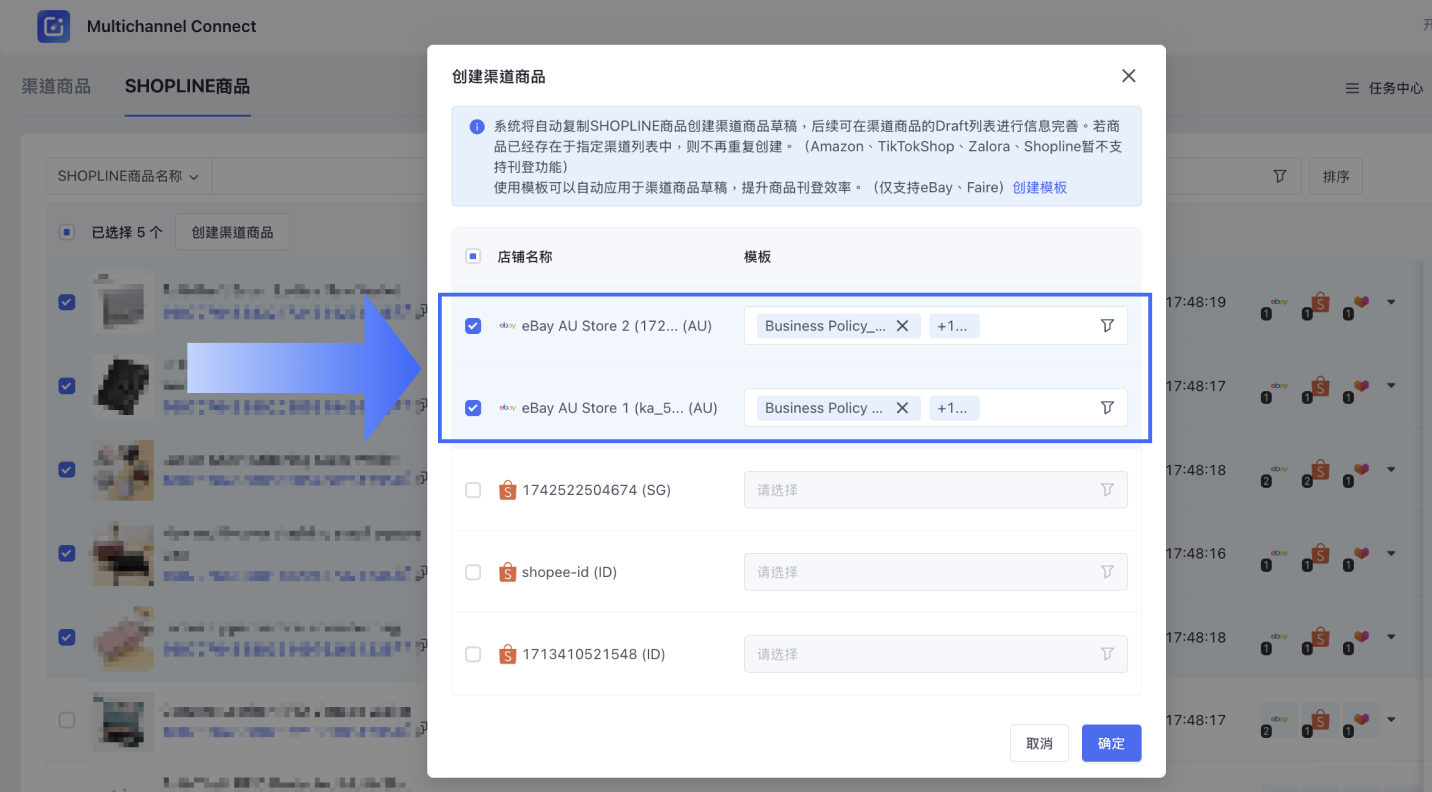Switch to the 渠道商品 tab
1432x792 pixels.
[x=56, y=87]
